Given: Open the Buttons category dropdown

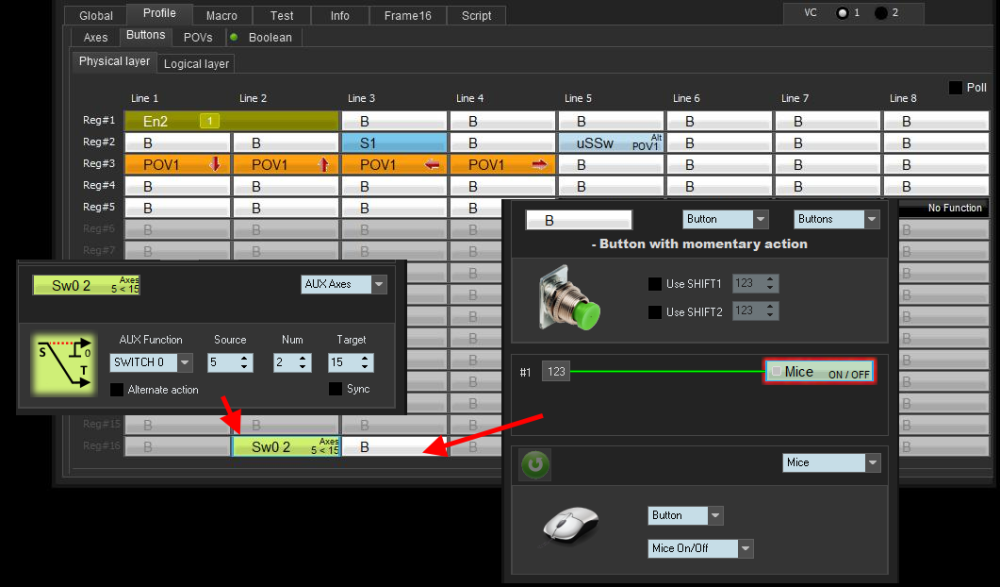Looking at the screenshot, I should (x=837, y=219).
